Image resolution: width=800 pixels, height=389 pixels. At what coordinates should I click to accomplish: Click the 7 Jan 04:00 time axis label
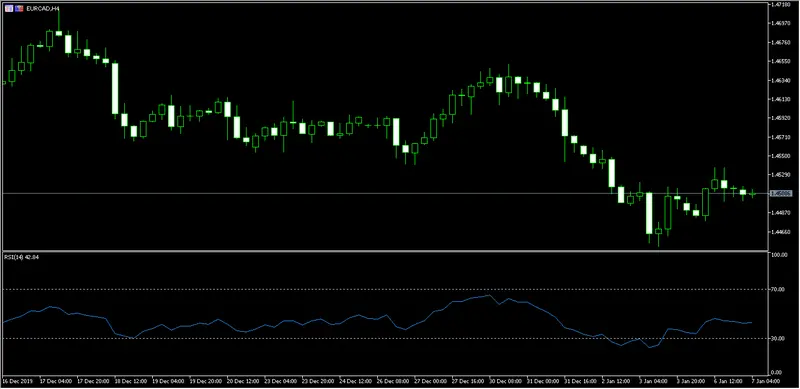point(766,380)
